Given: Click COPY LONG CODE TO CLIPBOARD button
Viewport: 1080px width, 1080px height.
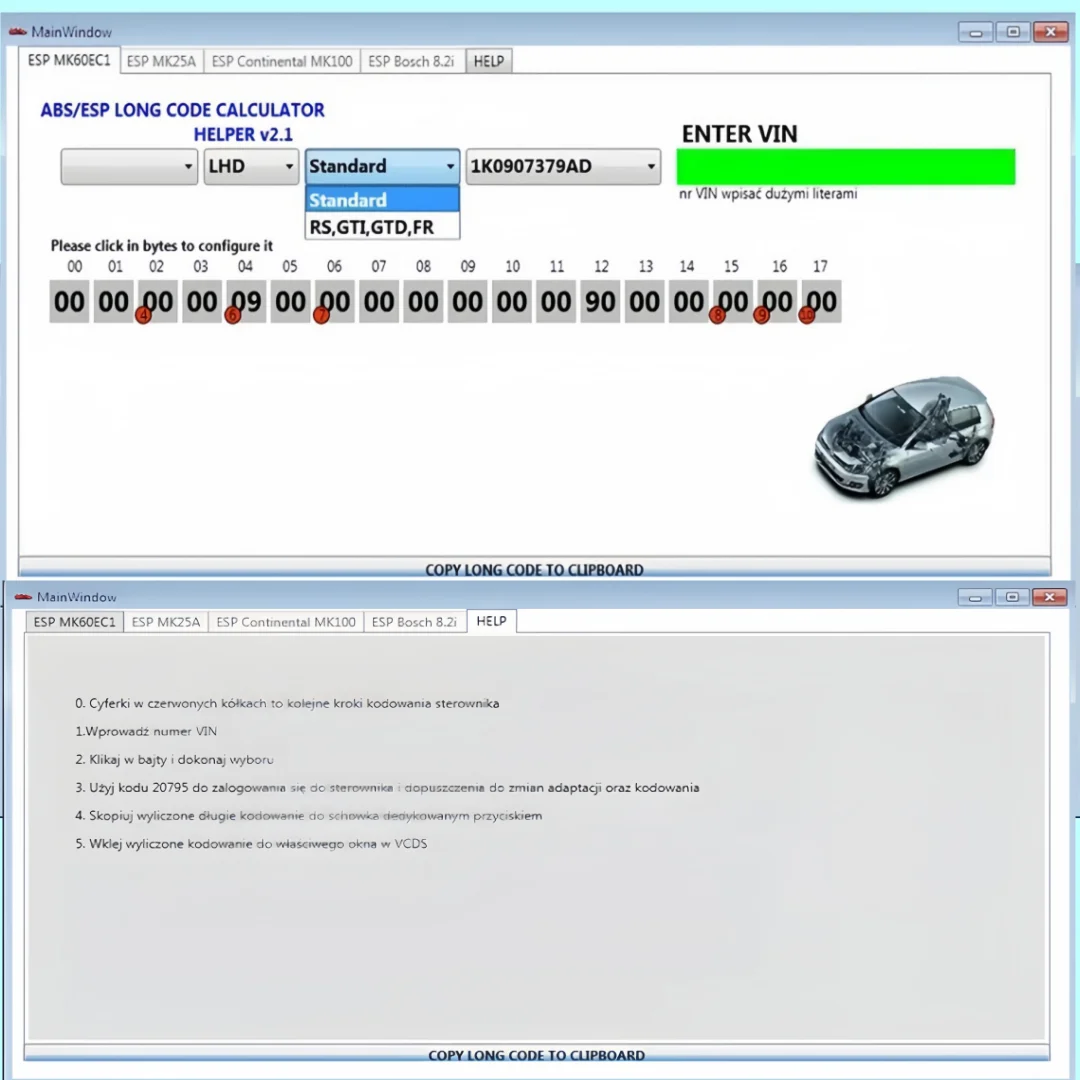Looking at the screenshot, I should point(534,569).
